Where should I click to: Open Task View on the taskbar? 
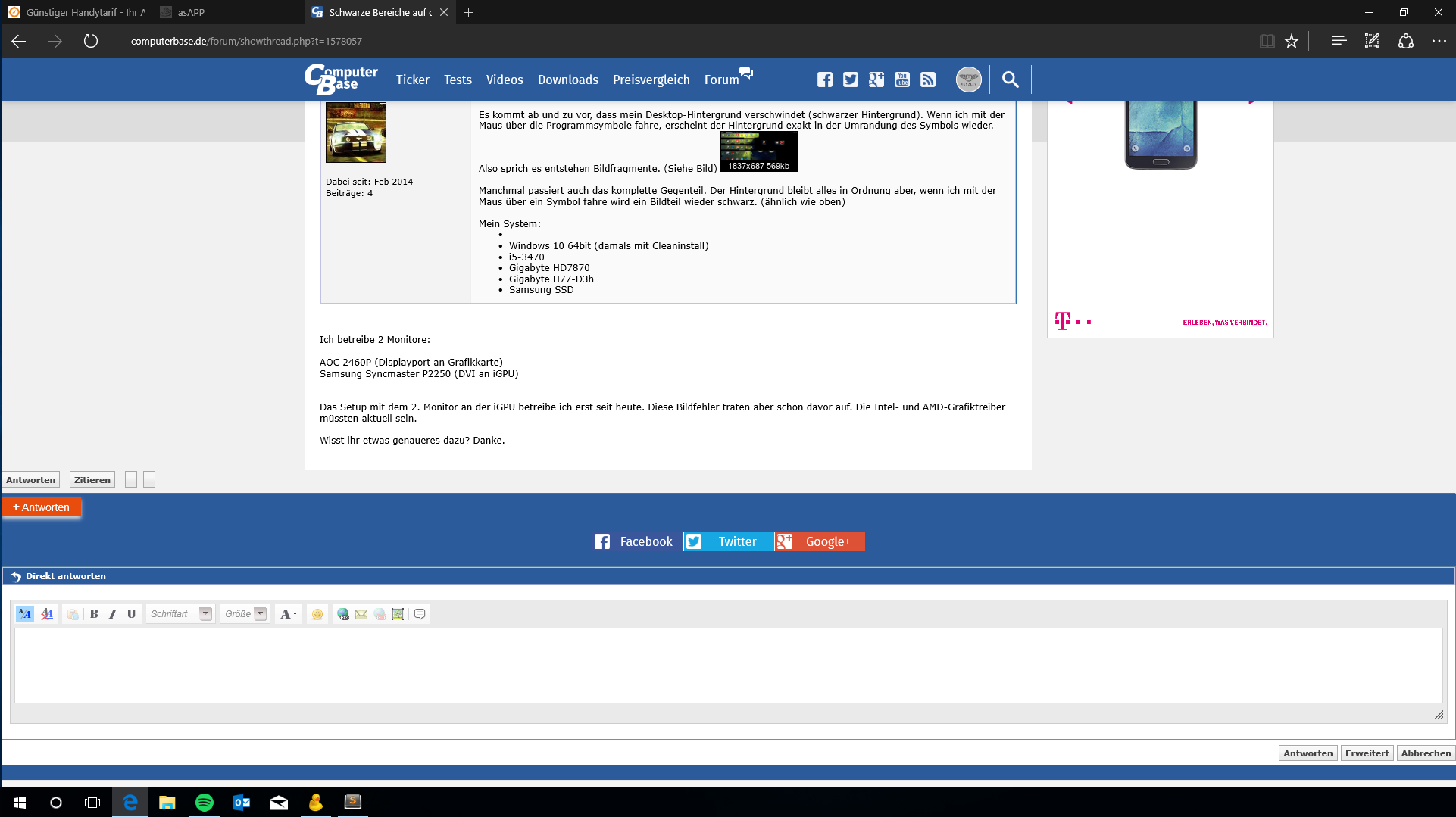click(x=92, y=803)
